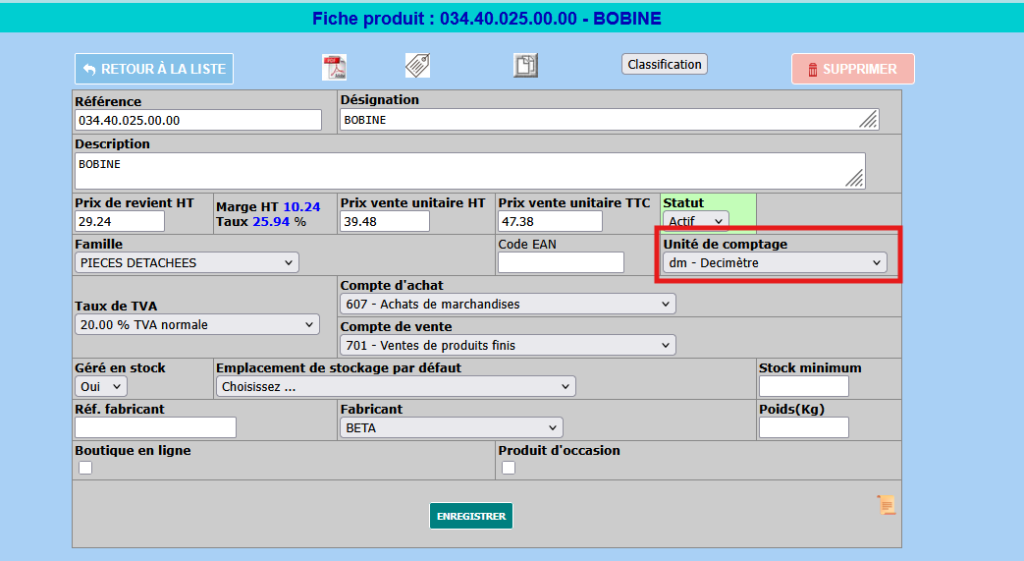Screen dimensions: 1024x561
Task: Select default storage location dropdown
Action: coord(396,387)
